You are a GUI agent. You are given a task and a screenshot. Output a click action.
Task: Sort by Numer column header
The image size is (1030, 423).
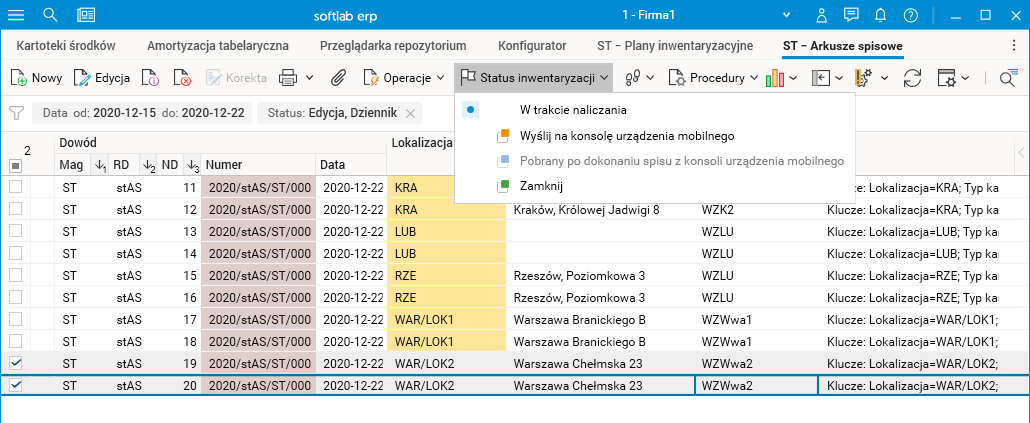click(259, 165)
